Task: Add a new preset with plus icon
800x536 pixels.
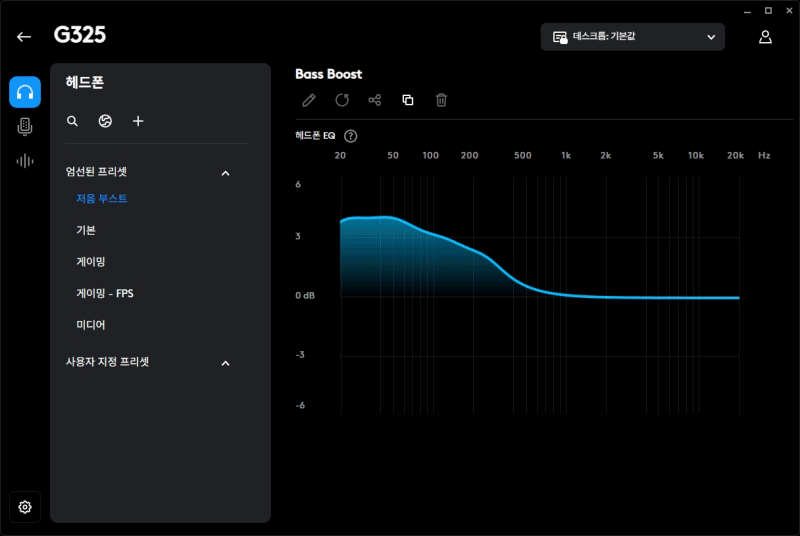Action: tap(138, 121)
